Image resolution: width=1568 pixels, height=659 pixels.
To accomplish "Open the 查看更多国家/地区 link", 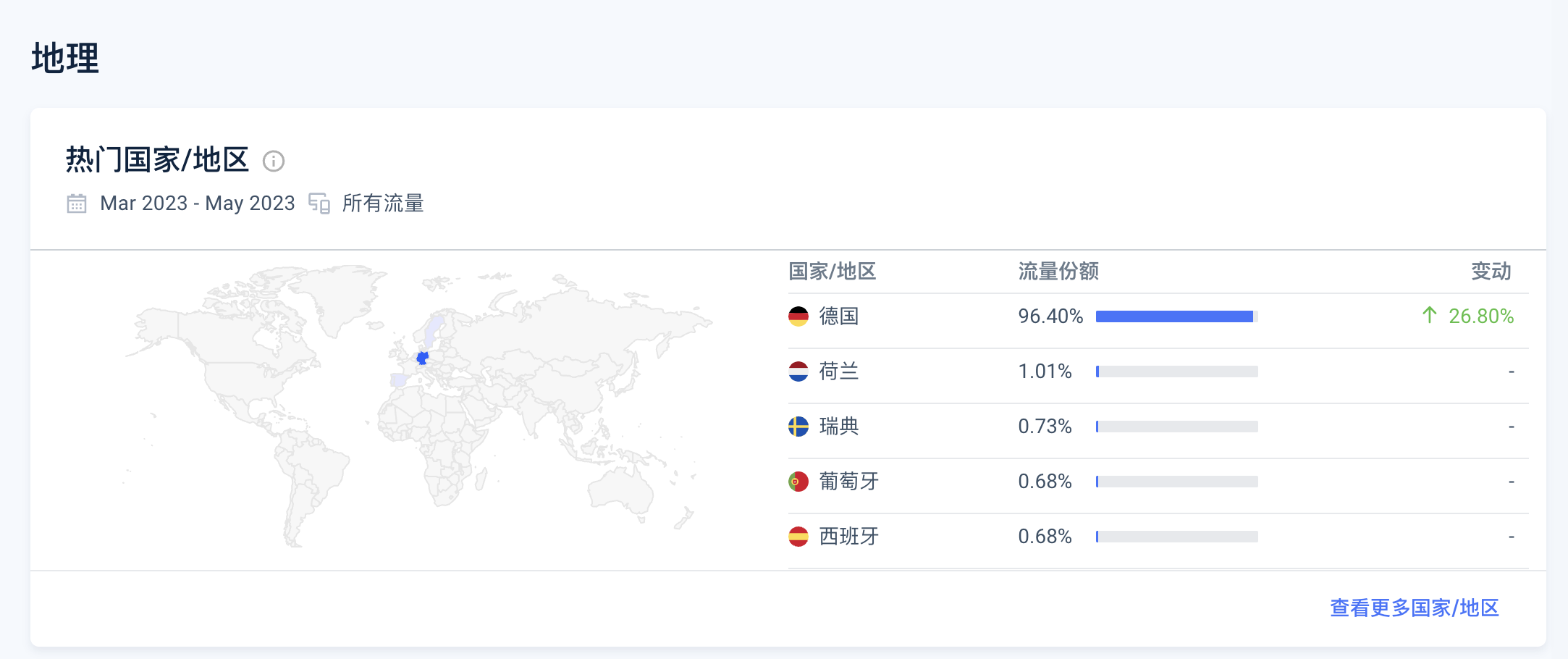I will pos(1414,608).
